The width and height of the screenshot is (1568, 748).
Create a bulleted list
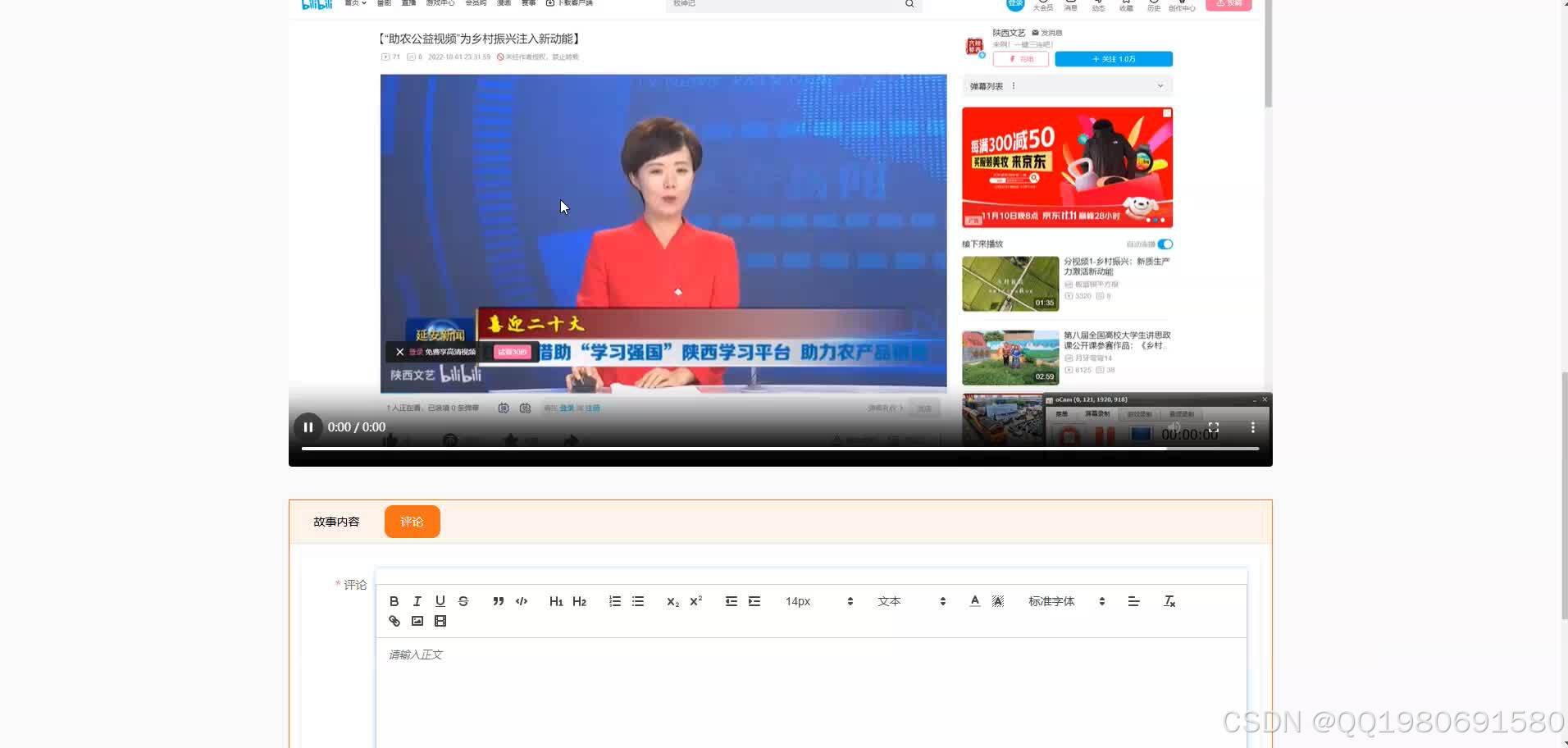[x=638, y=601]
